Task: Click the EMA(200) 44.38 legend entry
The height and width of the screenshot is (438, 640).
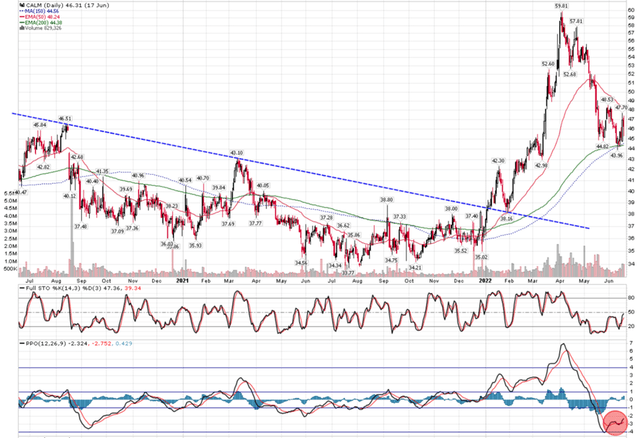Action: (x=41, y=23)
